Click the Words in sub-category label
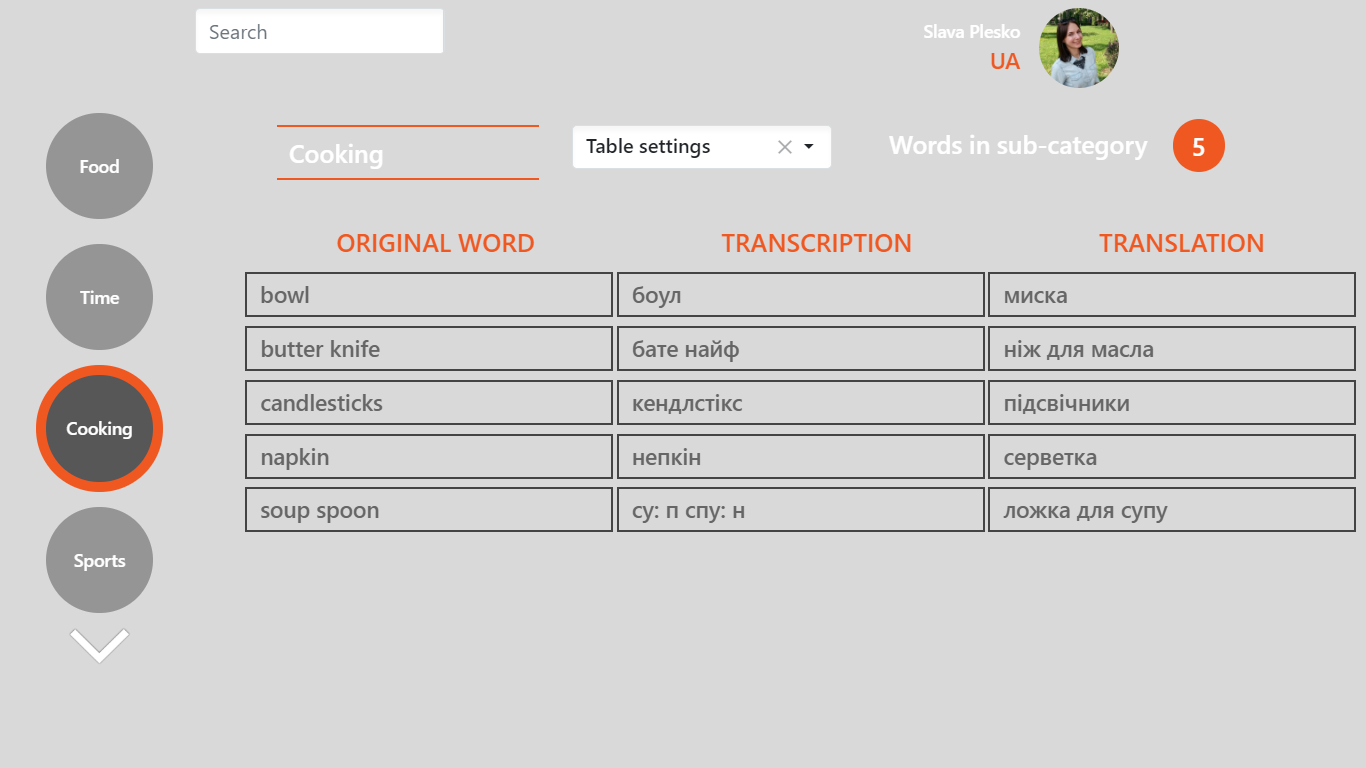The image size is (1366, 768). [x=1018, y=146]
